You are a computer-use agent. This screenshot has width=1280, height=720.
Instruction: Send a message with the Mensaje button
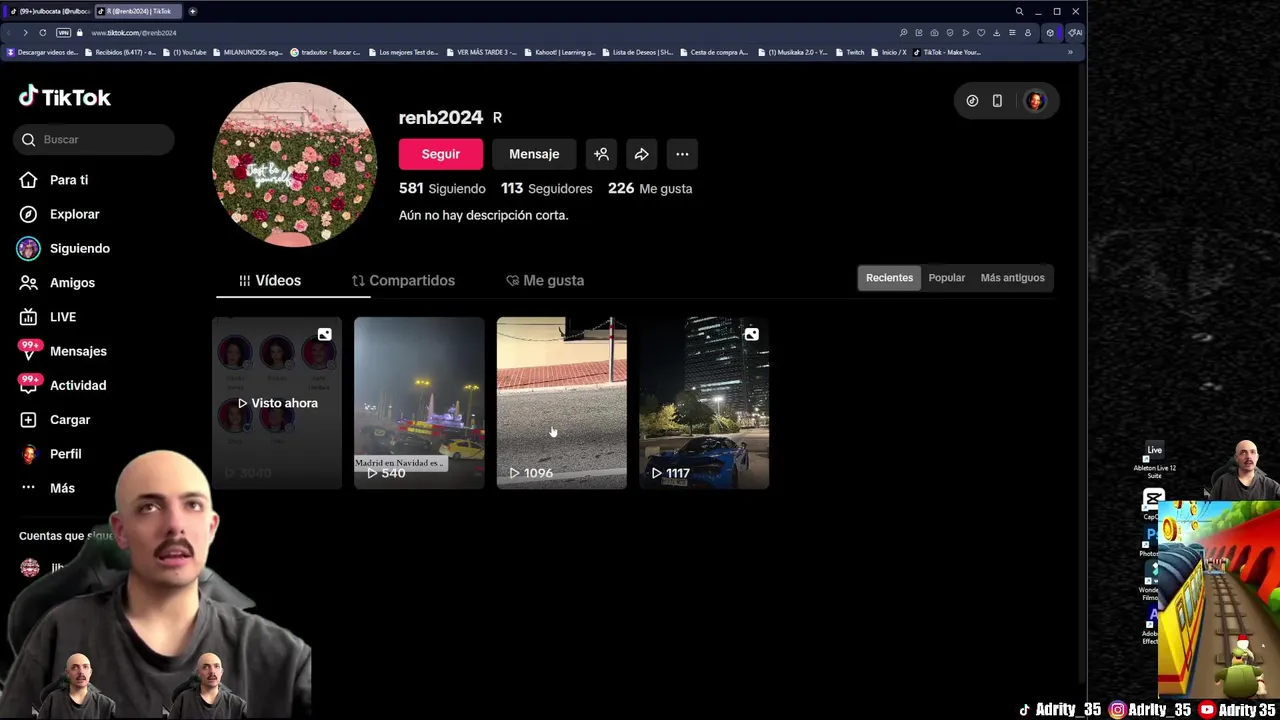(x=534, y=154)
